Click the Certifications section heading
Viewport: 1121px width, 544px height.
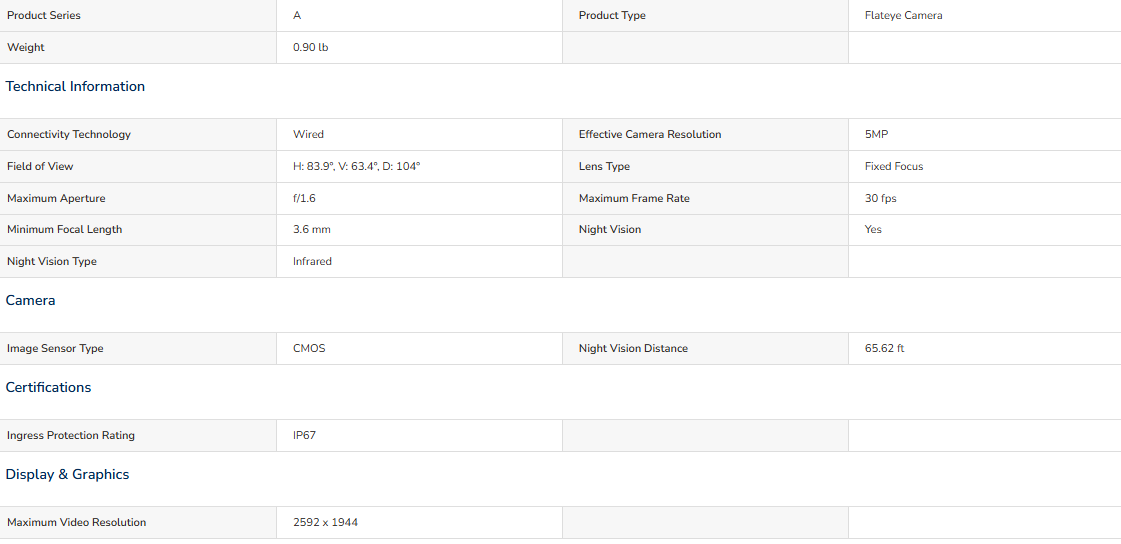click(49, 387)
